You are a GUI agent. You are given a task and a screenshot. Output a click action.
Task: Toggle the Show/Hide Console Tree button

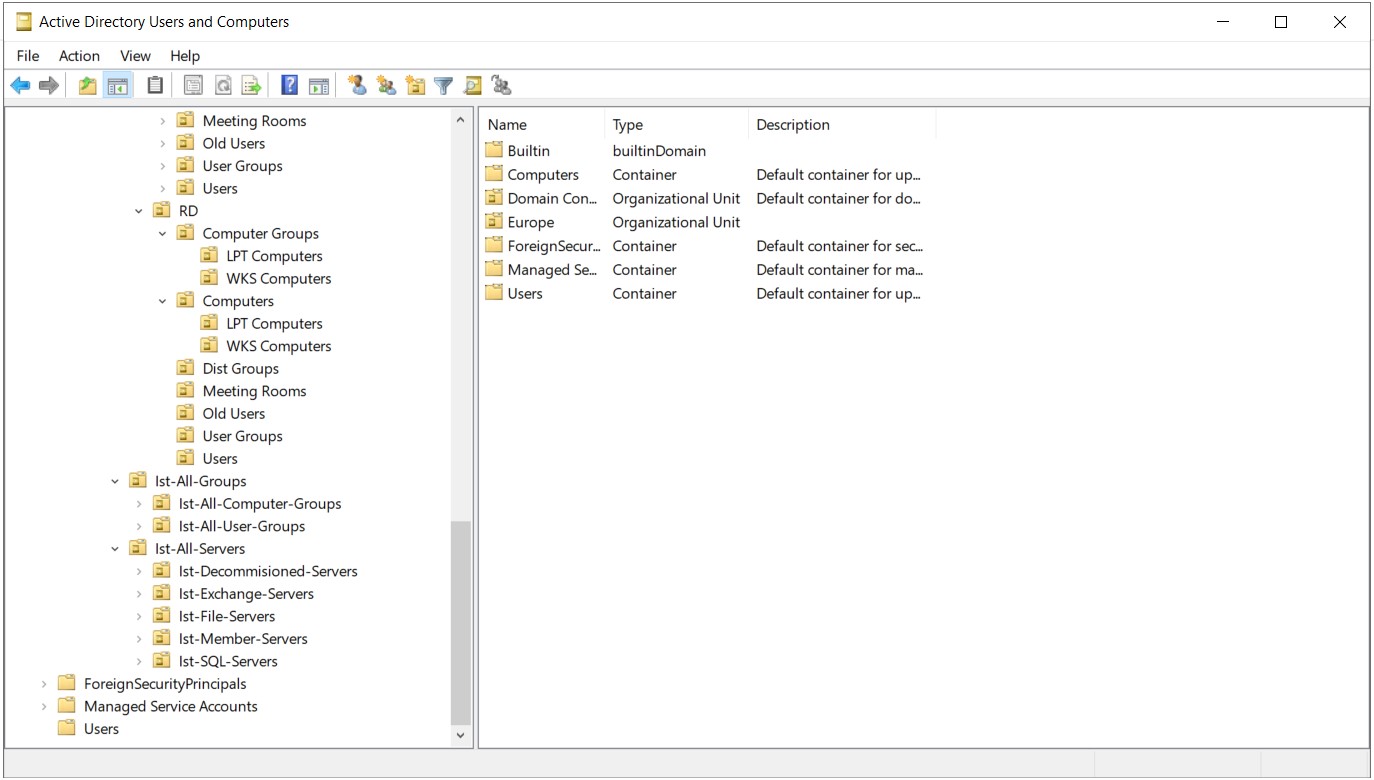(118, 86)
